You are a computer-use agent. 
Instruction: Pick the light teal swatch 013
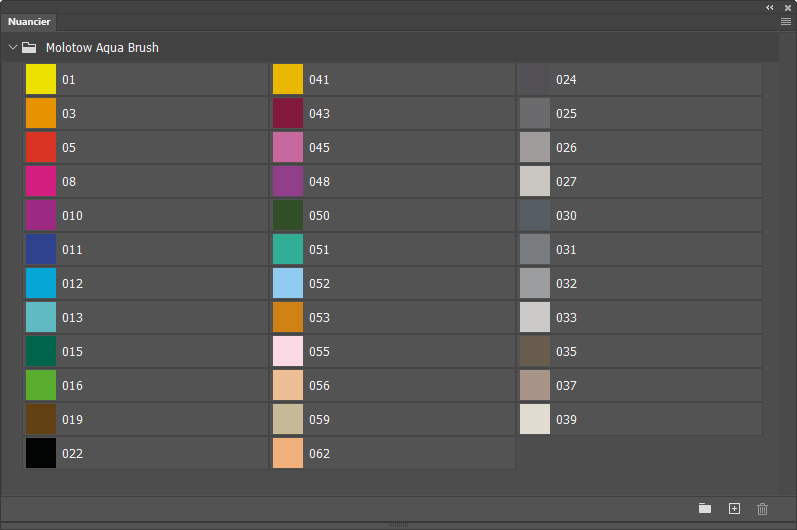[41, 318]
